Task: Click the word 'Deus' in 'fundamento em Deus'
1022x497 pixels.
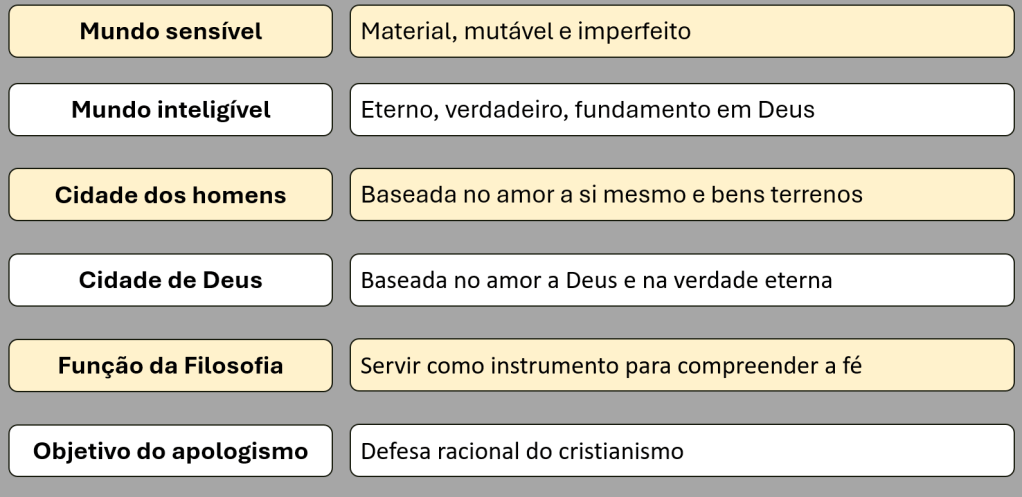Action: coord(786,109)
